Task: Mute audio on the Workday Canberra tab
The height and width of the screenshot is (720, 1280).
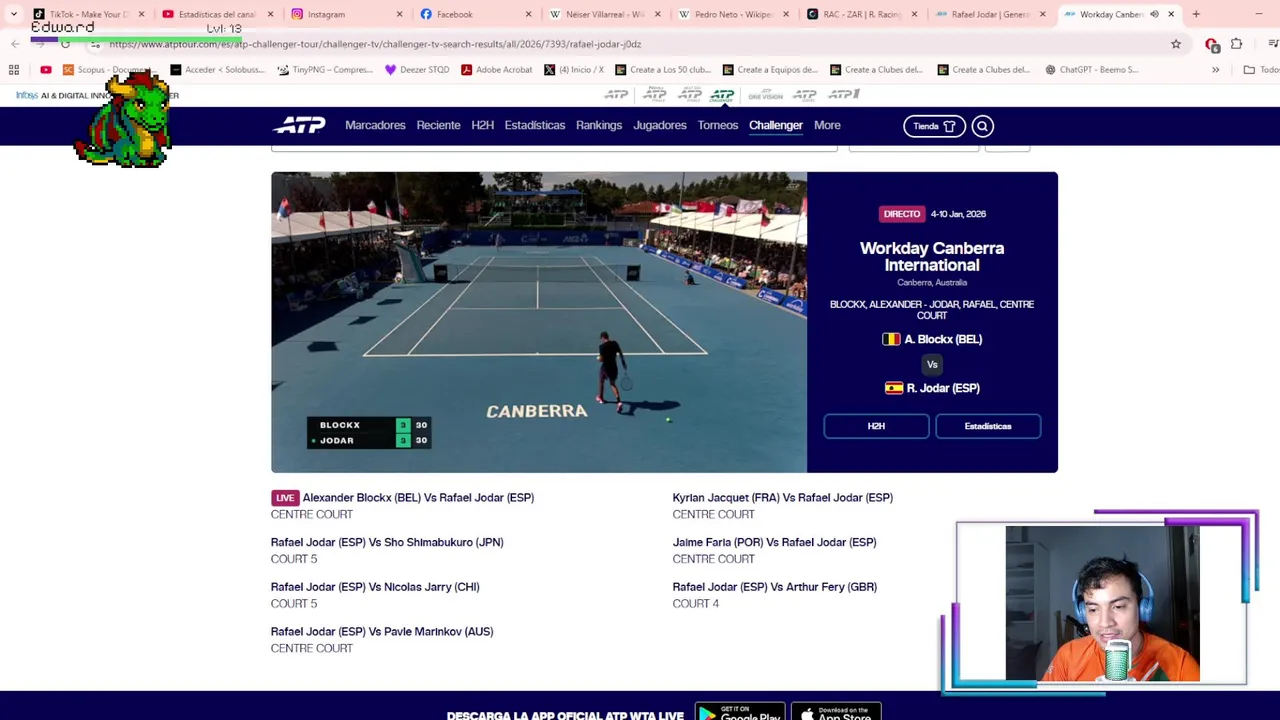Action: [x=1154, y=14]
